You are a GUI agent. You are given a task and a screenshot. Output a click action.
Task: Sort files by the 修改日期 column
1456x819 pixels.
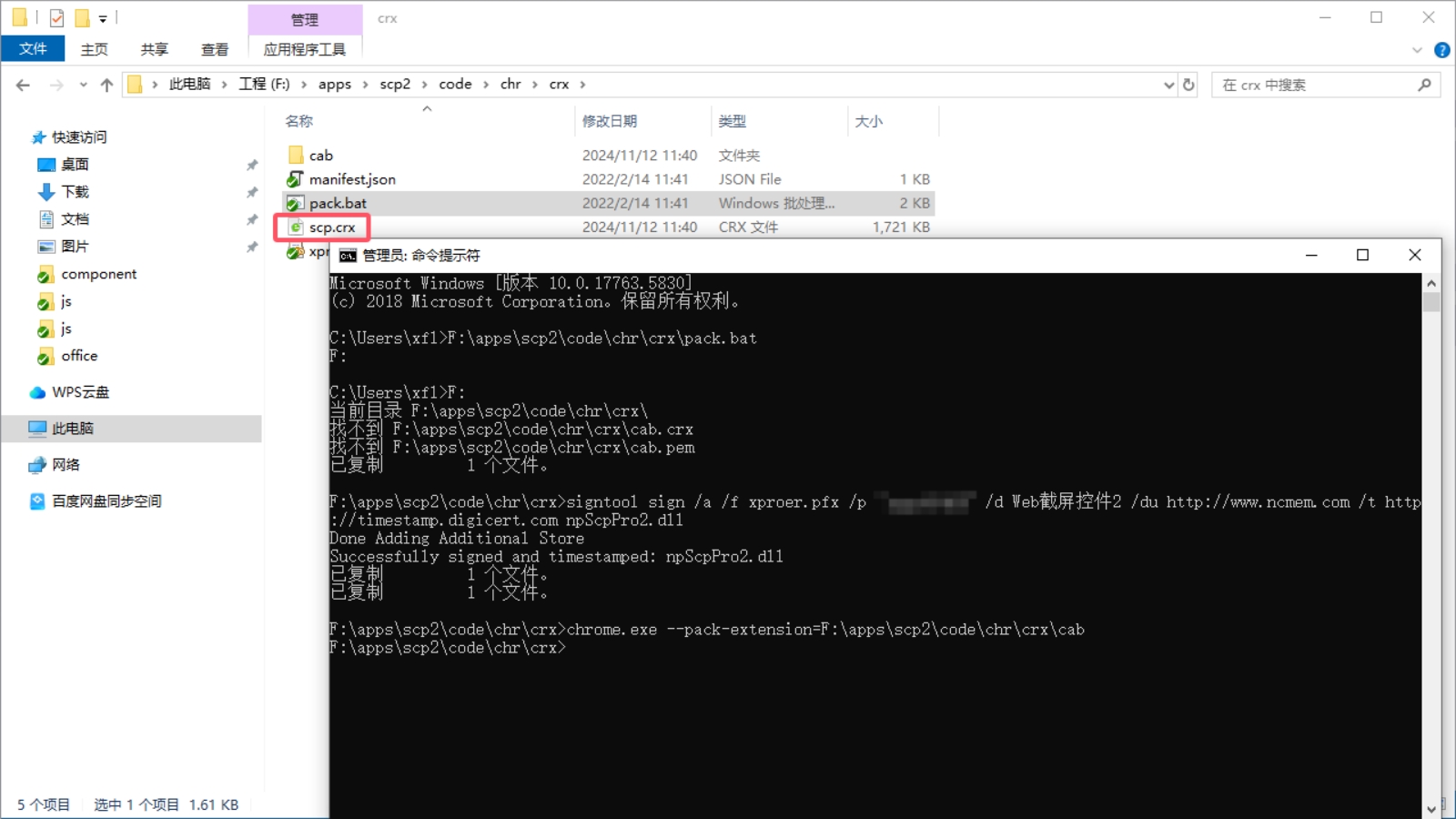[610, 121]
